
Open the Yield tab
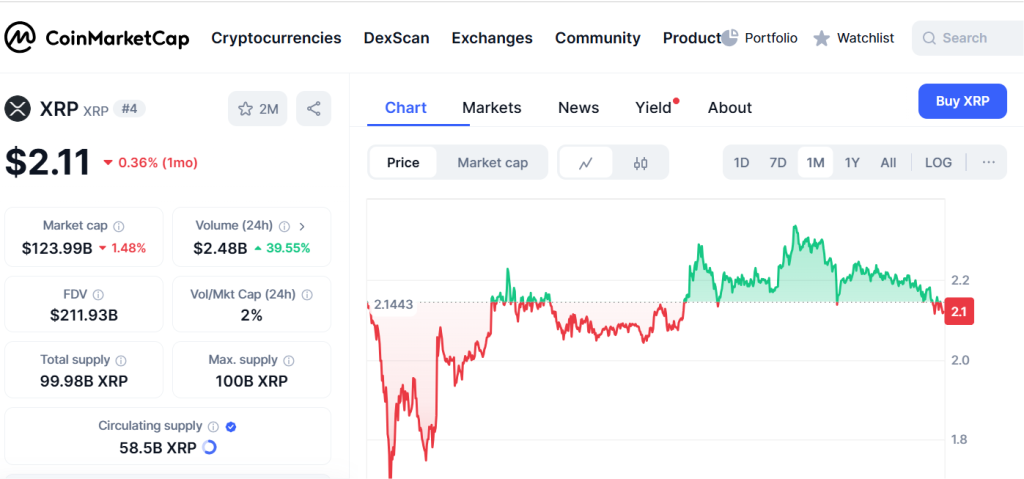(x=656, y=108)
